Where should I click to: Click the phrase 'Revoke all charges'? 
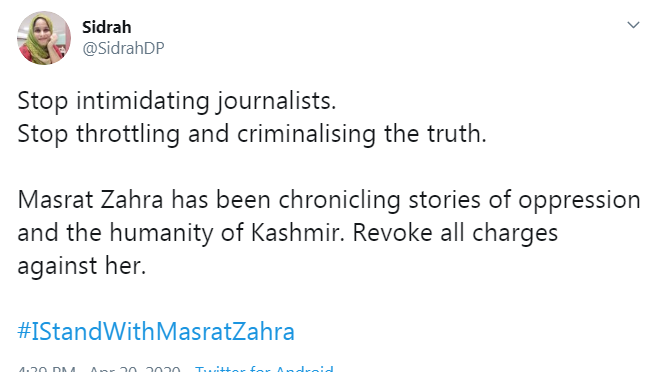455,233
